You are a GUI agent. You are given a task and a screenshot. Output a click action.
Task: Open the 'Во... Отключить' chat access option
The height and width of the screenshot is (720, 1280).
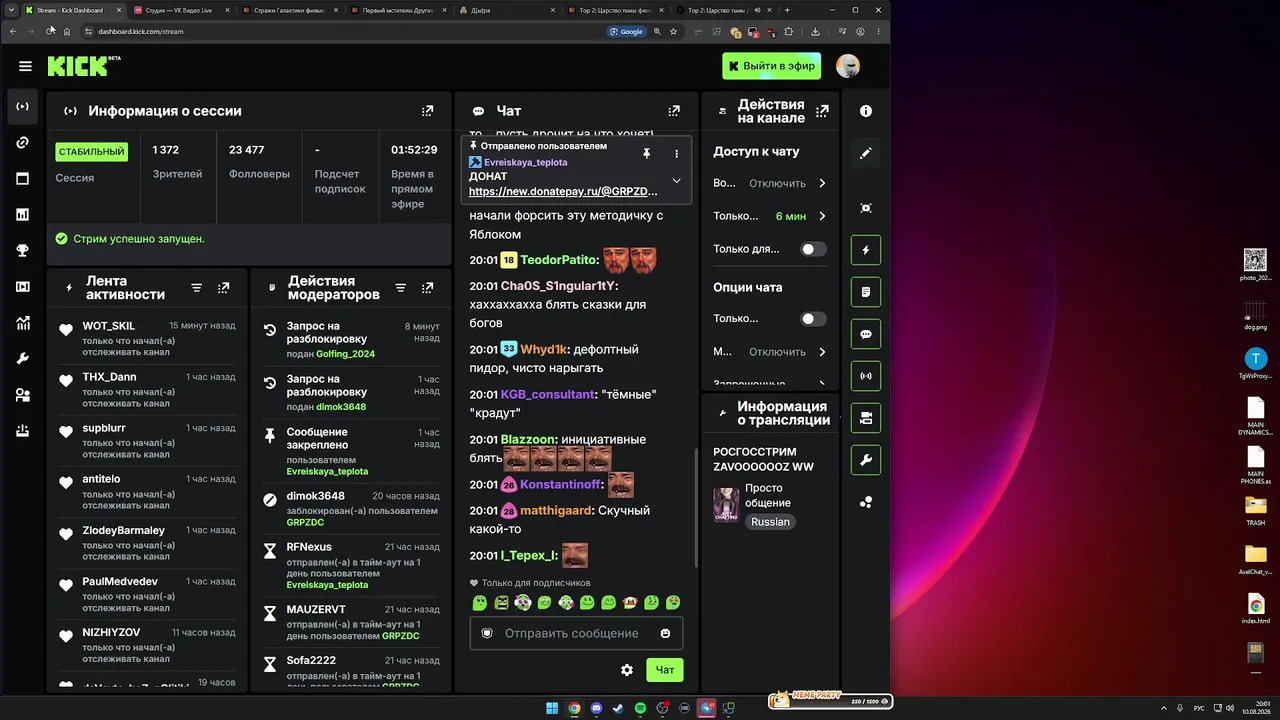click(770, 183)
